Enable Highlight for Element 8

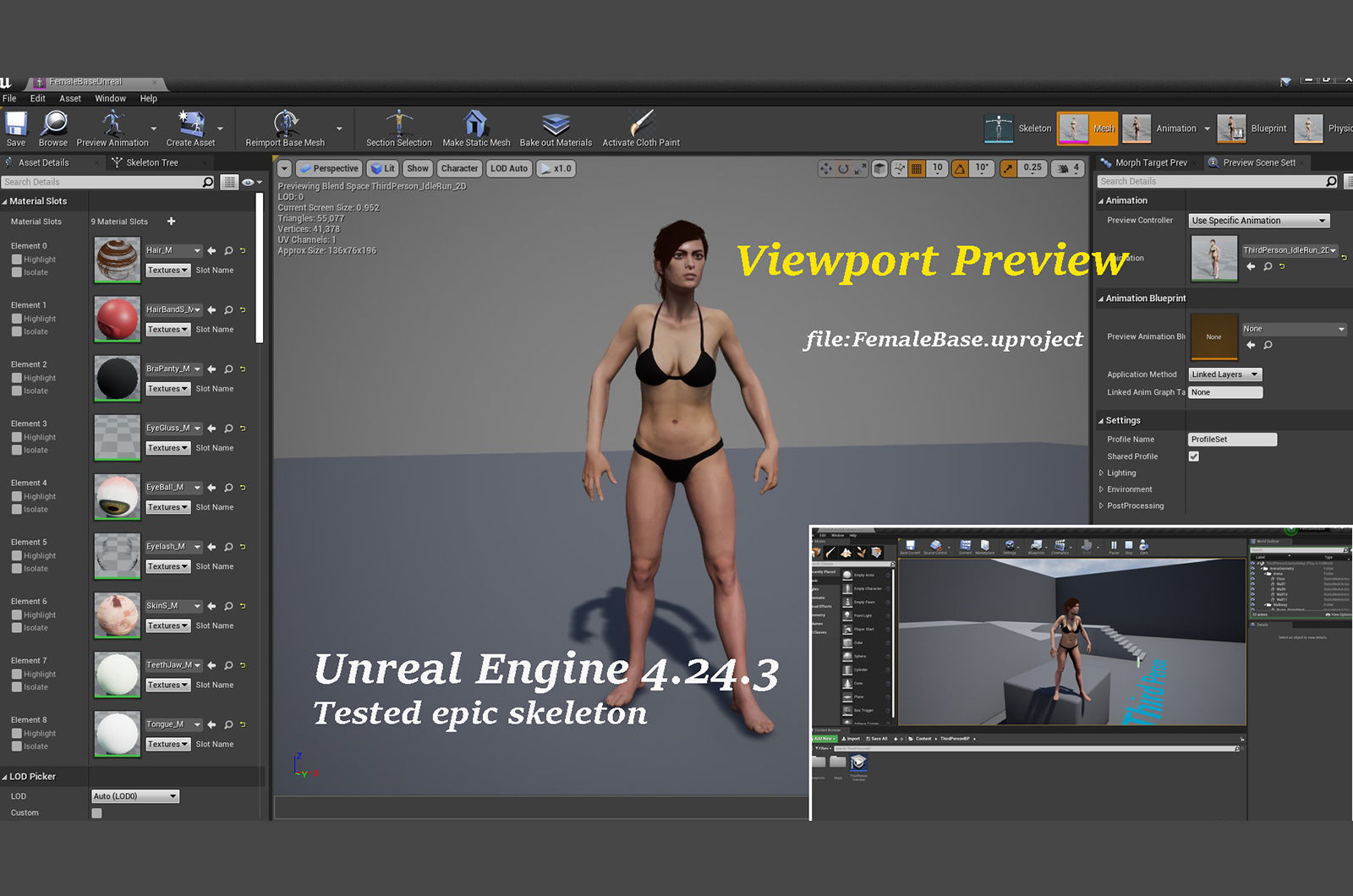[x=16, y=733]
